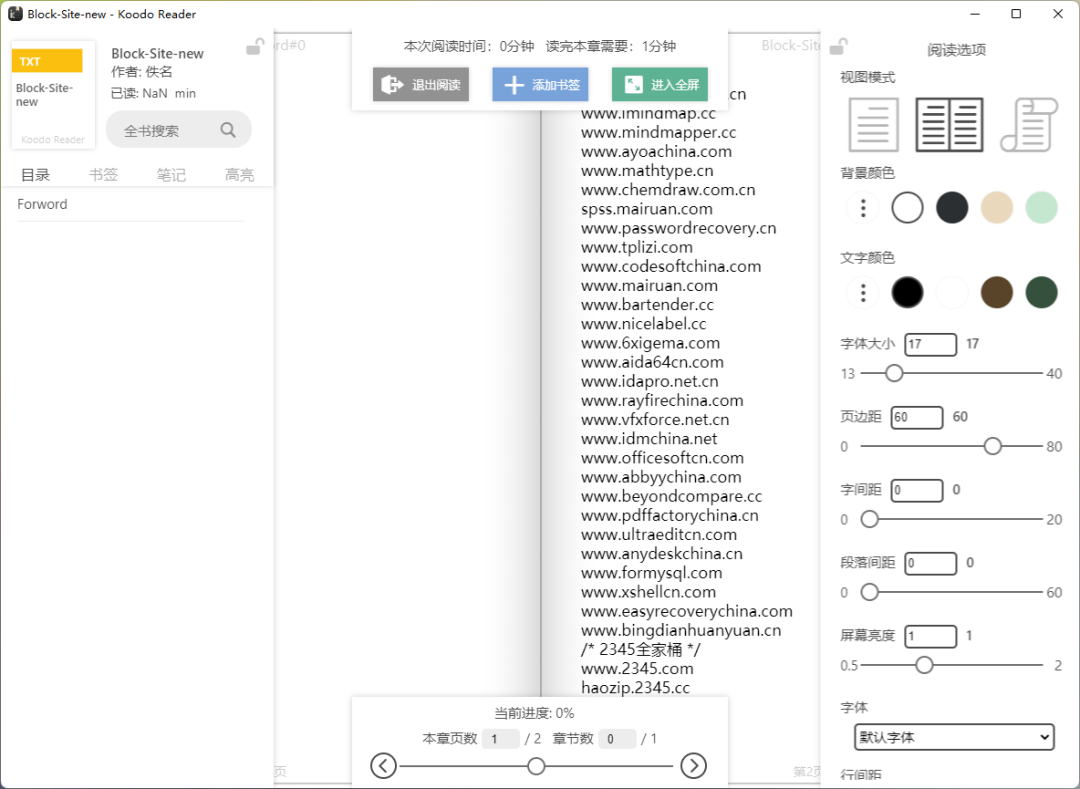Screen dimensions: 1080x789
Task: Open more text color options via three-dot icon
Action: pos(862,292)
